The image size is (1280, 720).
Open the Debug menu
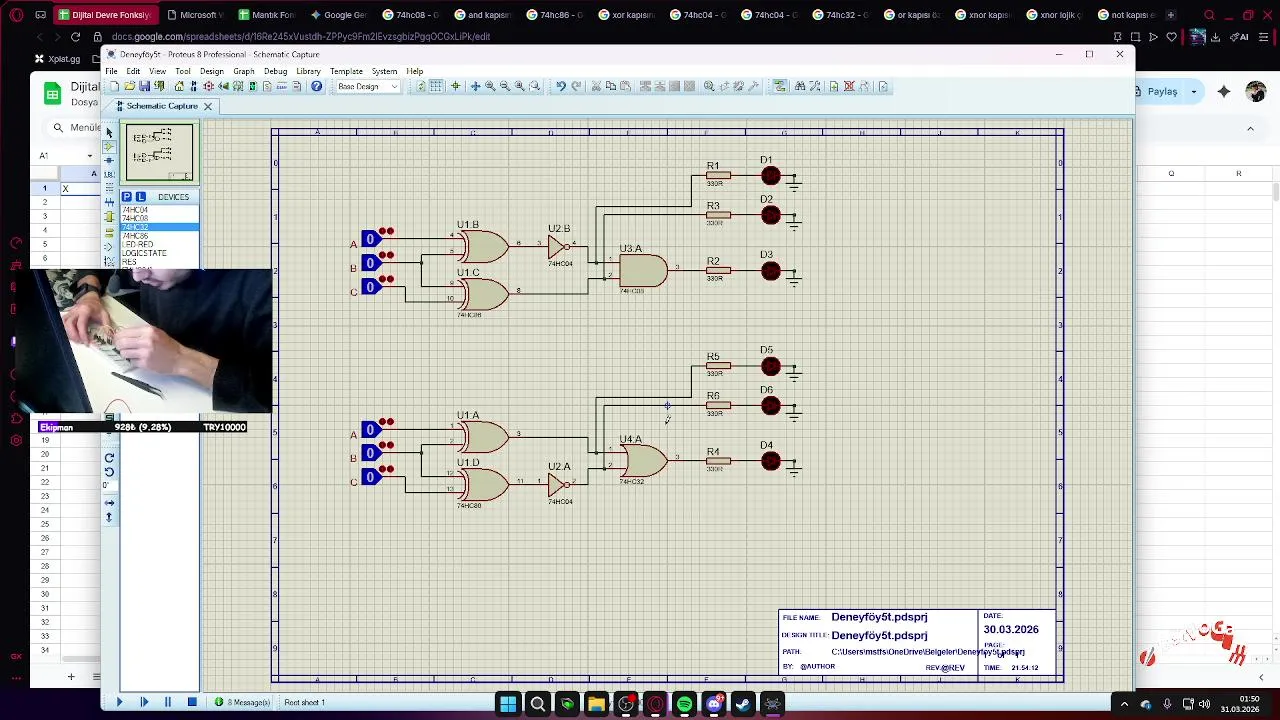pyautogui.click(x=275, y=71)
